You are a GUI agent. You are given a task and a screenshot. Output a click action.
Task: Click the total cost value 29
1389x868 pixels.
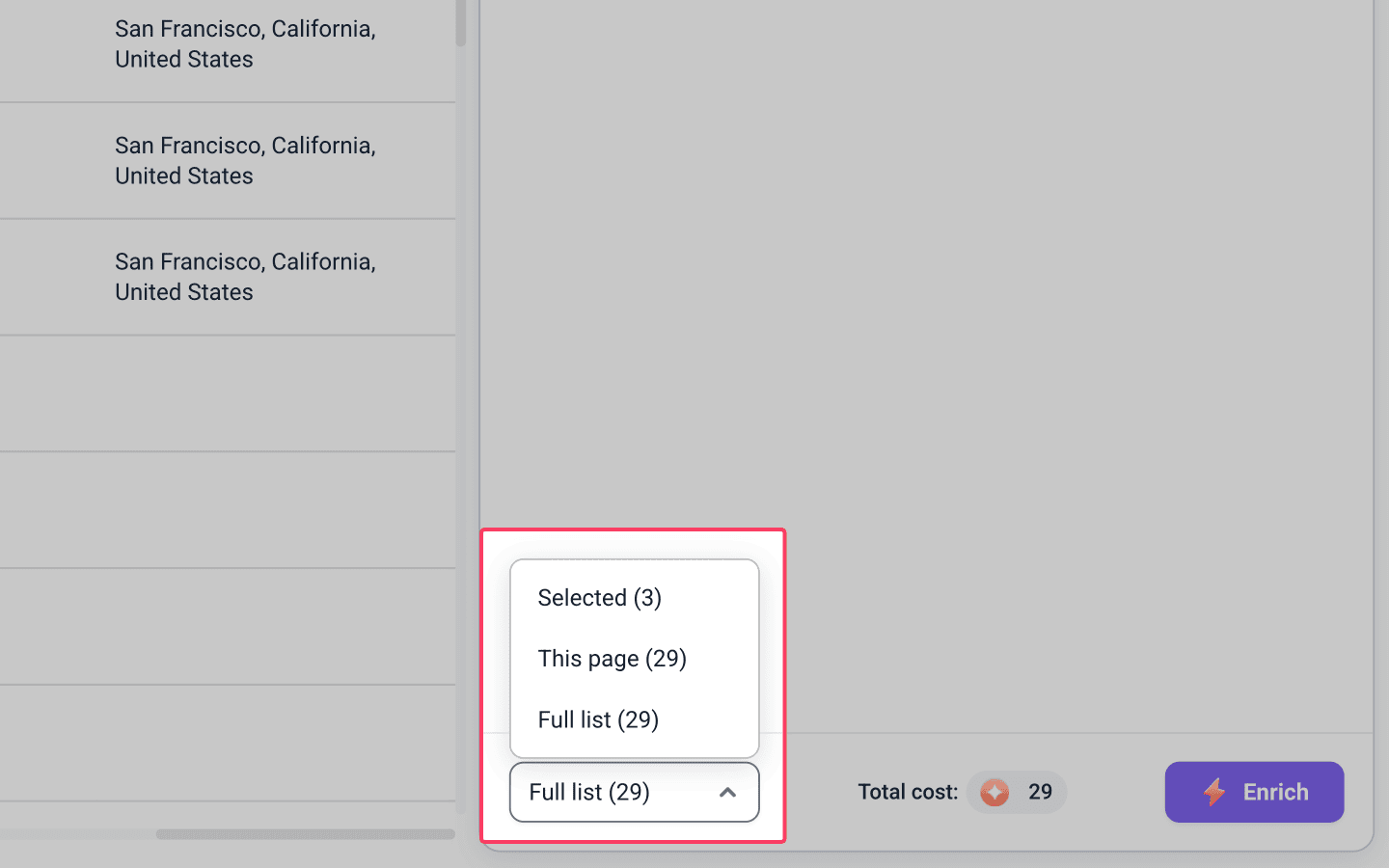1040,792
